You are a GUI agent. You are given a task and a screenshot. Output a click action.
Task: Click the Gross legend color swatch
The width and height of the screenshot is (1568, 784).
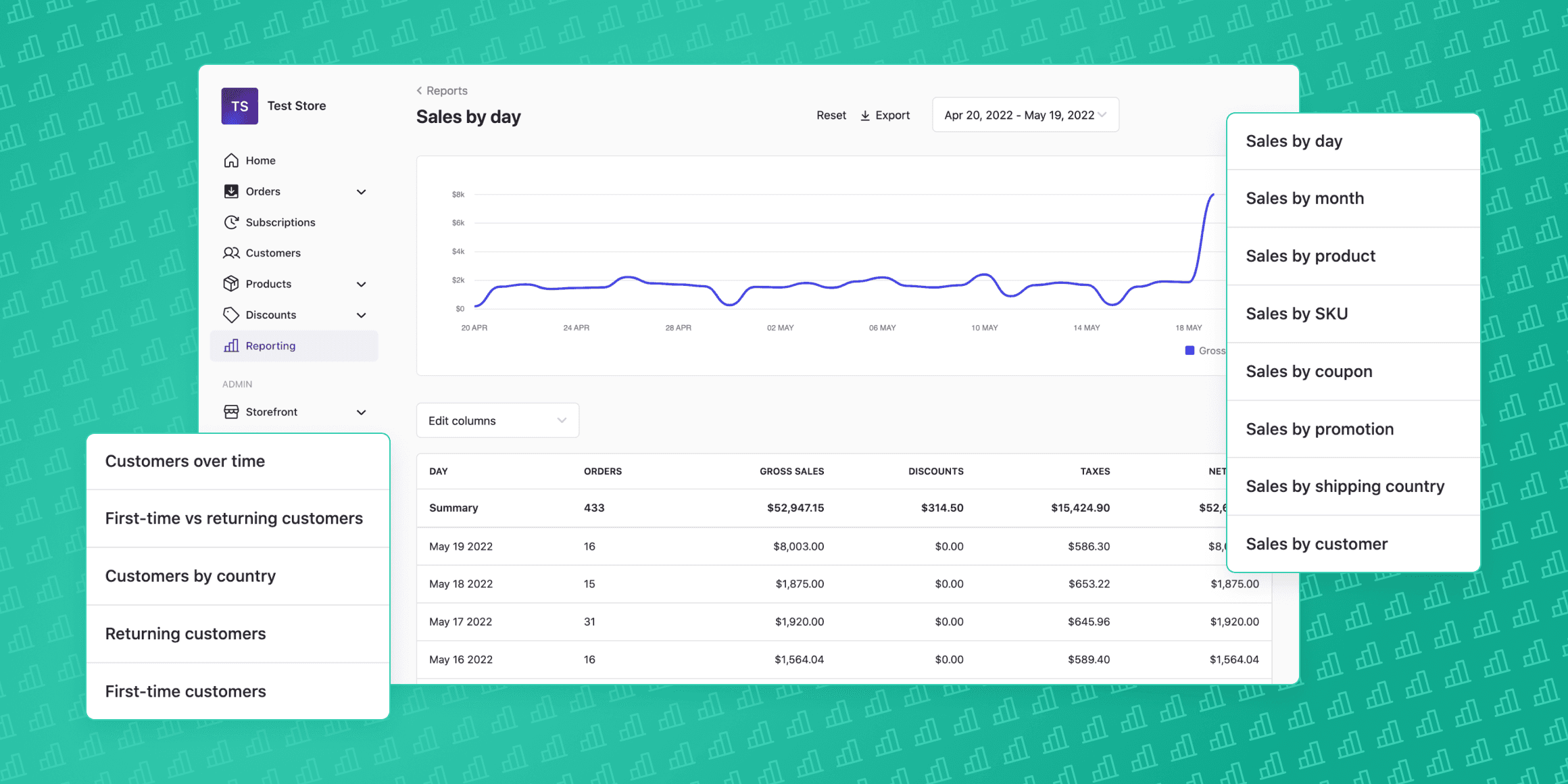[x=1190, y=350]
